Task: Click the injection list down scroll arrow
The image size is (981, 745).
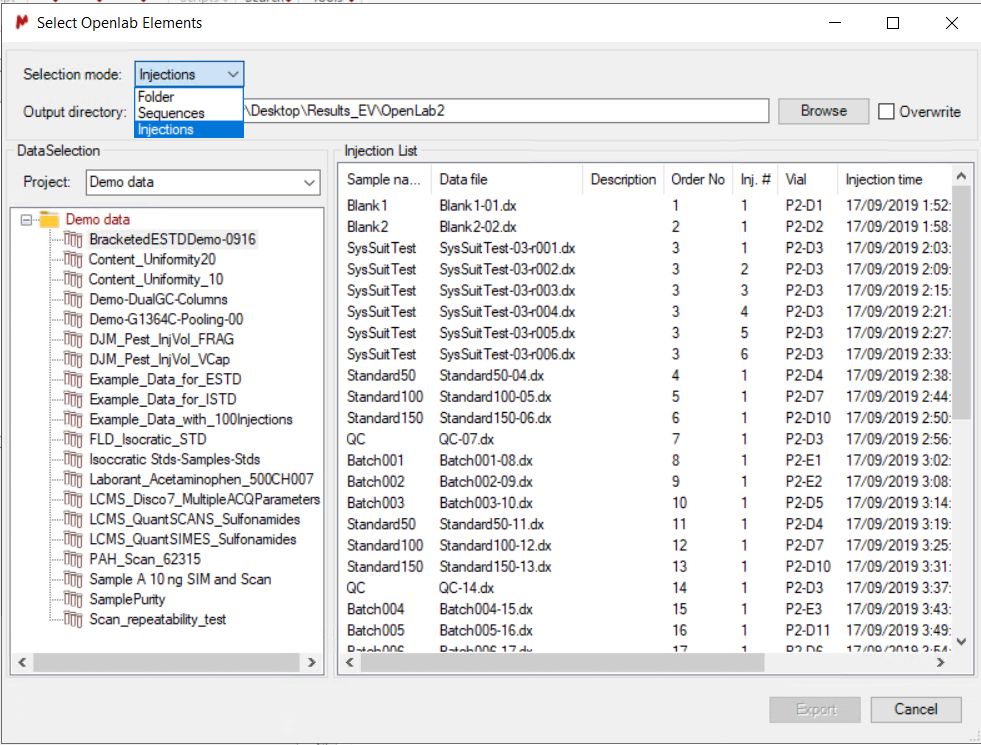Action: [962, 641]
